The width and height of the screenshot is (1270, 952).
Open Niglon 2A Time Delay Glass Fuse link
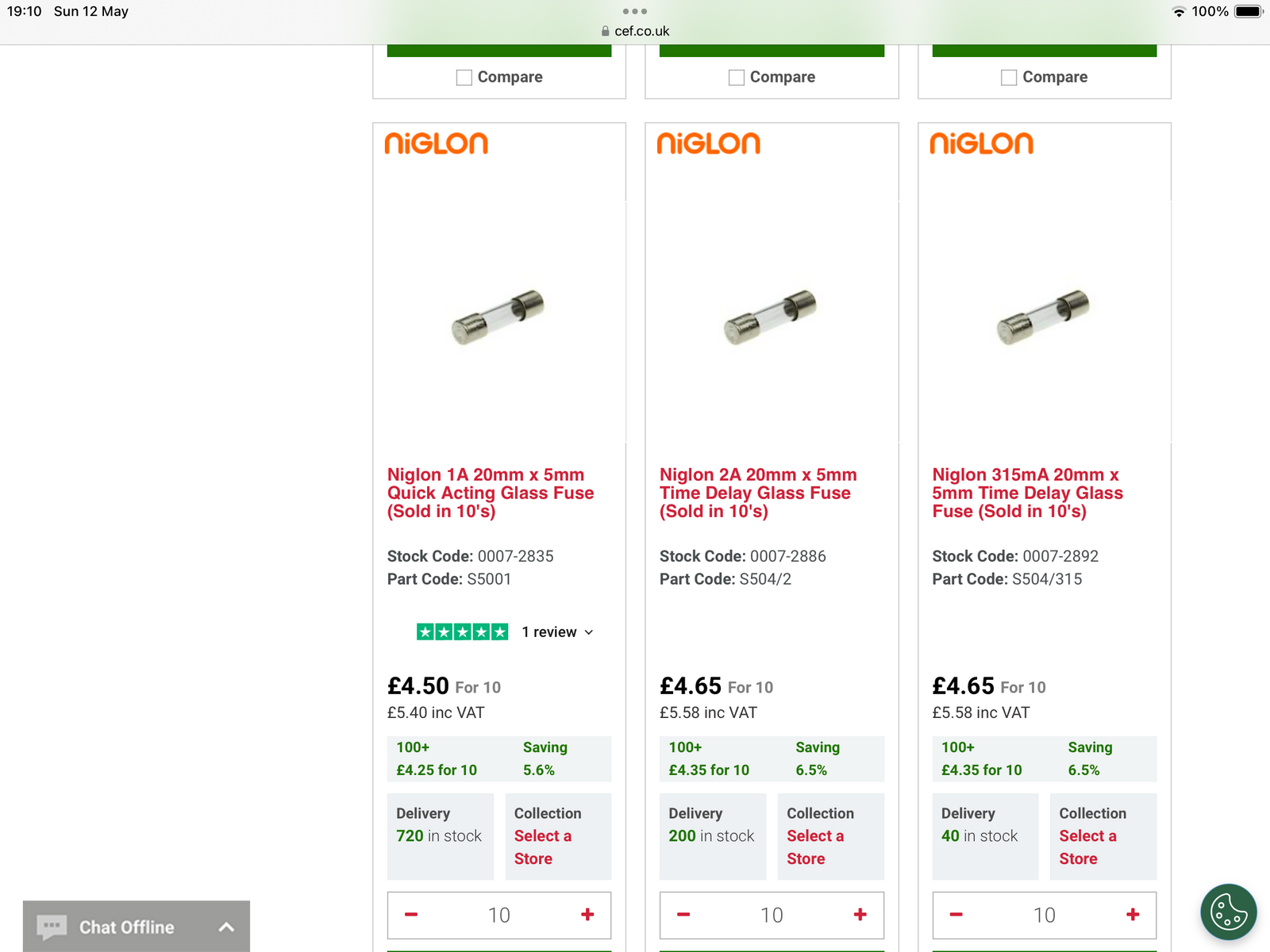(x=758, y=493)
